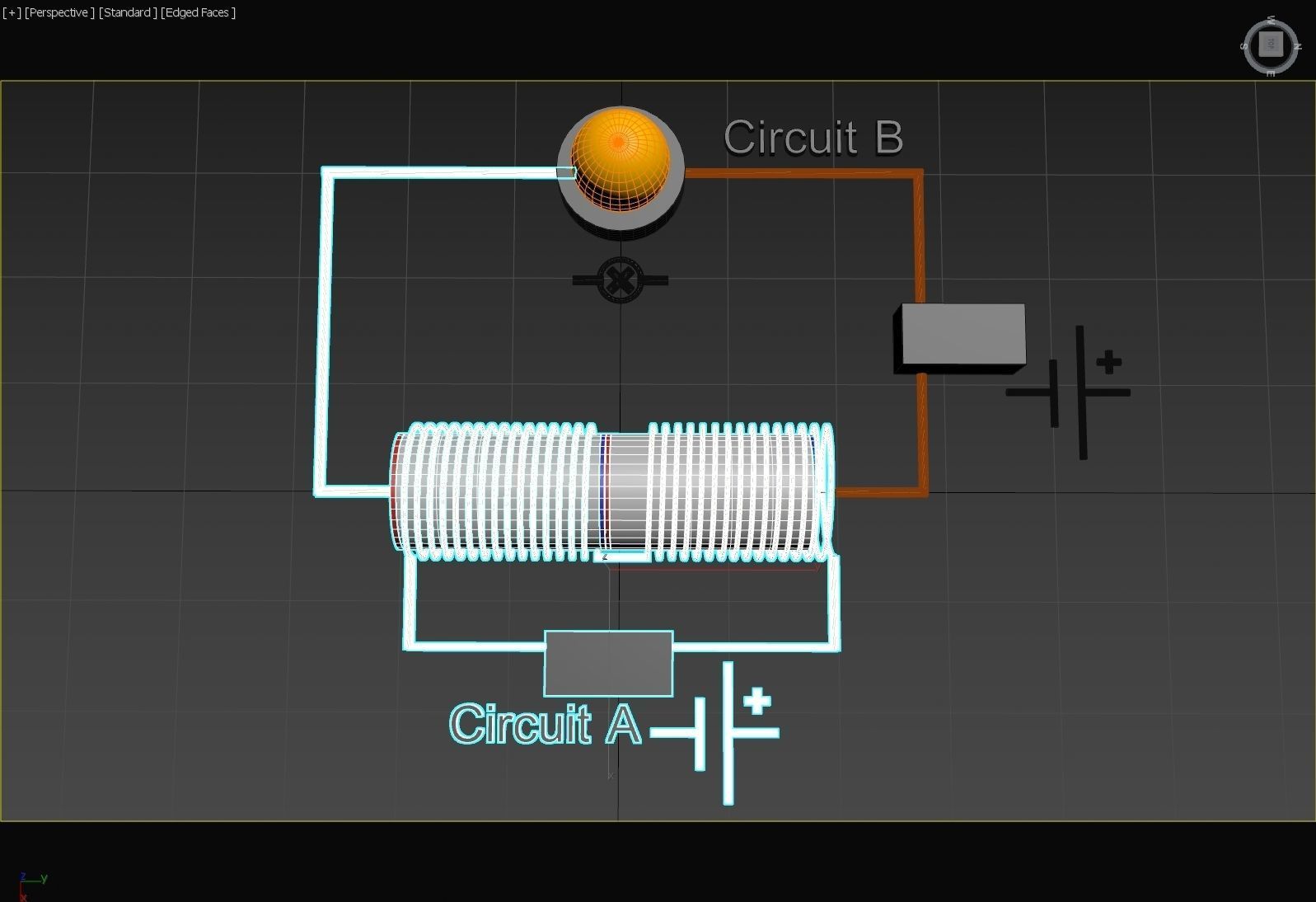Select the 'Circuit B' text object
The image size is (1316, 902).
[x=813, y=137]
